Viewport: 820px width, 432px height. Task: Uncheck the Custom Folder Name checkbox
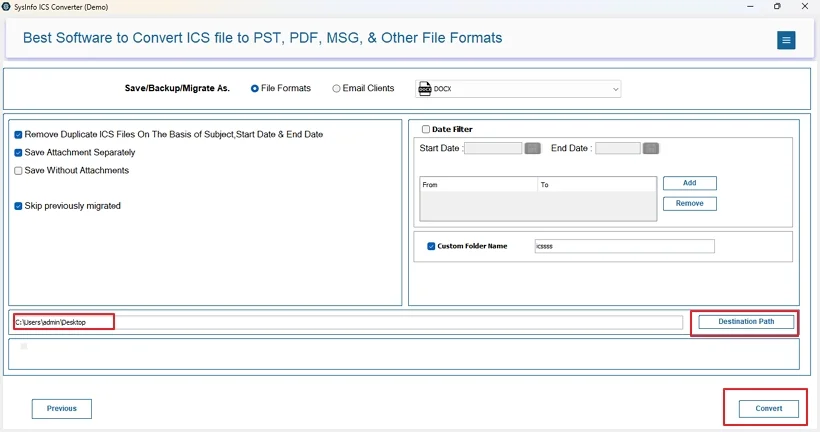click(431, 246)
